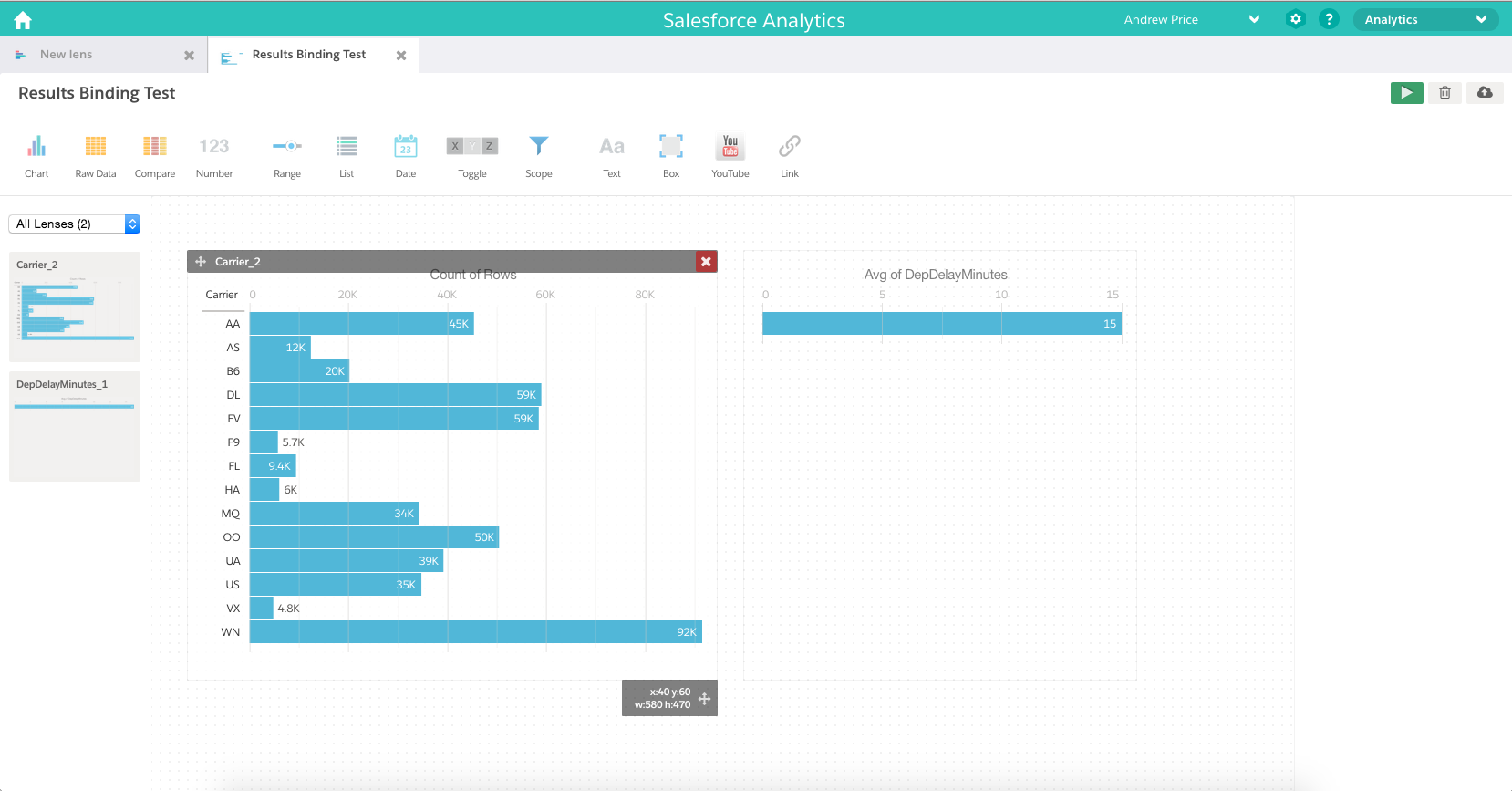This screenshot has width=1512, height=791.
Task: Click the Salesforce Analytics header title
Action: pyautogui.click(x=754, y=20)
